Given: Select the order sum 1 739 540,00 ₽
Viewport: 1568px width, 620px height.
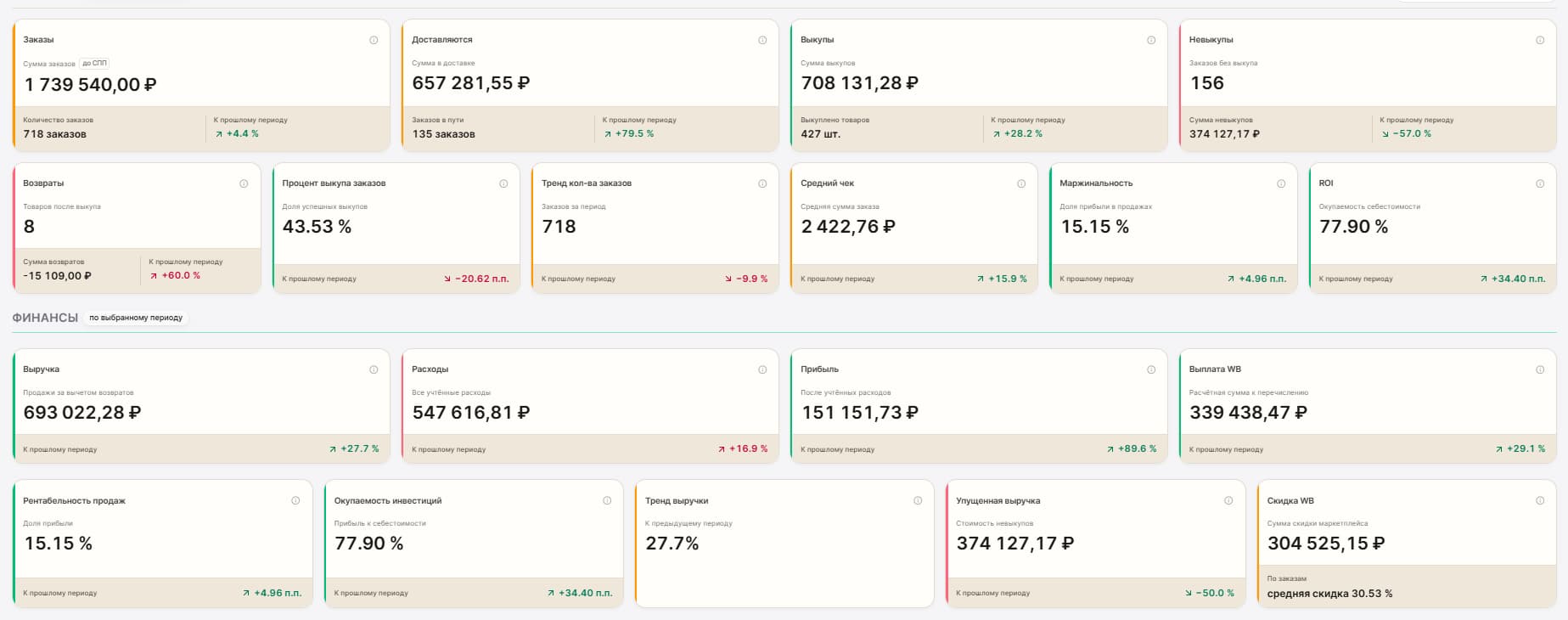Looking at the screenshot, I should 90,85.
